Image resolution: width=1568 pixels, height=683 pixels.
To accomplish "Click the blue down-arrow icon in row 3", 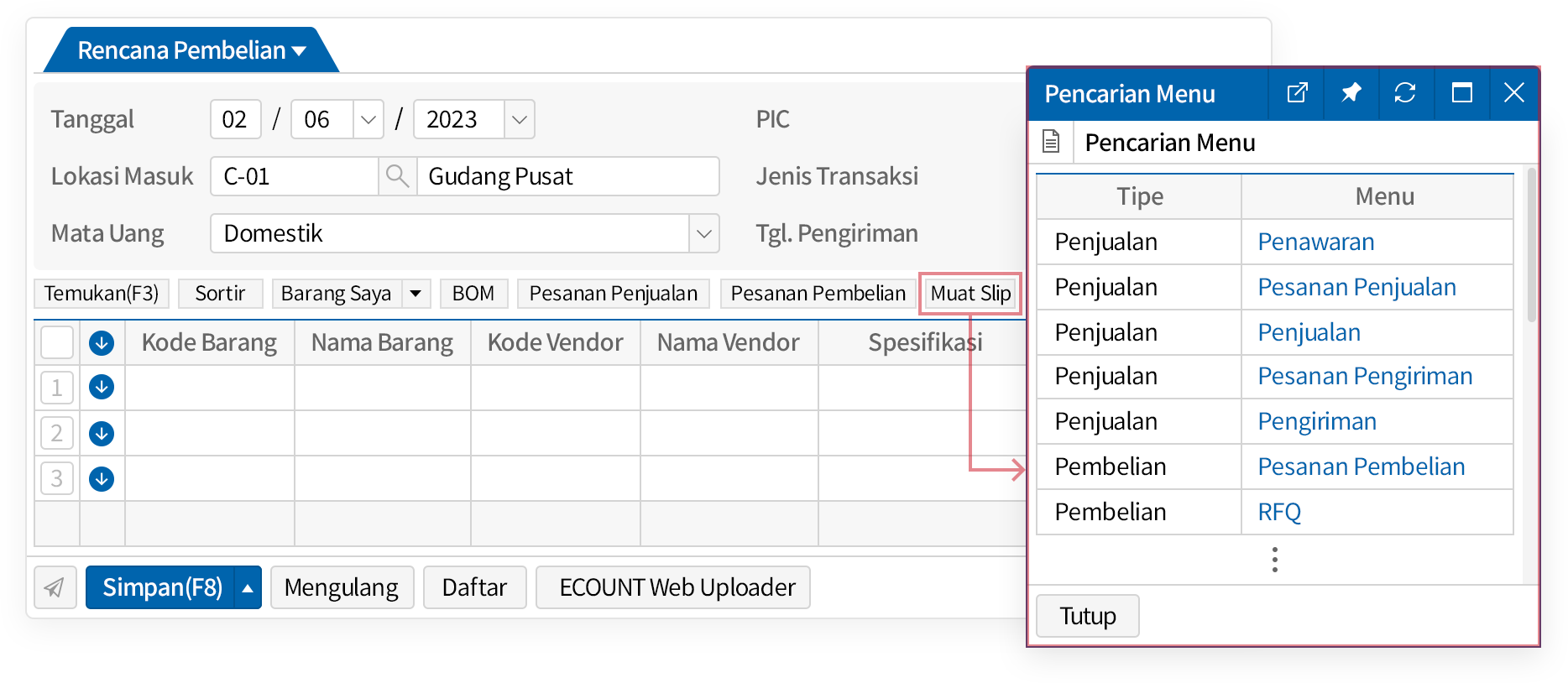I will point(102,479).
